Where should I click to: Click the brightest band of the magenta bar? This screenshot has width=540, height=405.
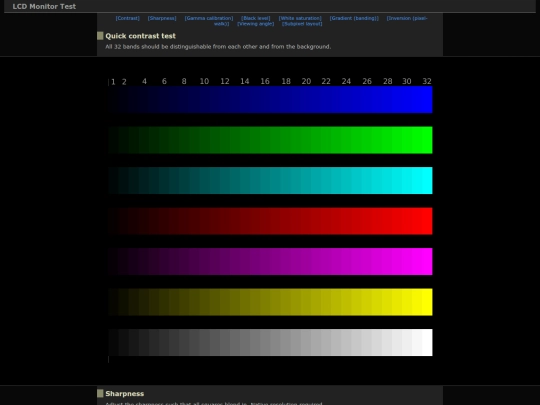(427, 261)
